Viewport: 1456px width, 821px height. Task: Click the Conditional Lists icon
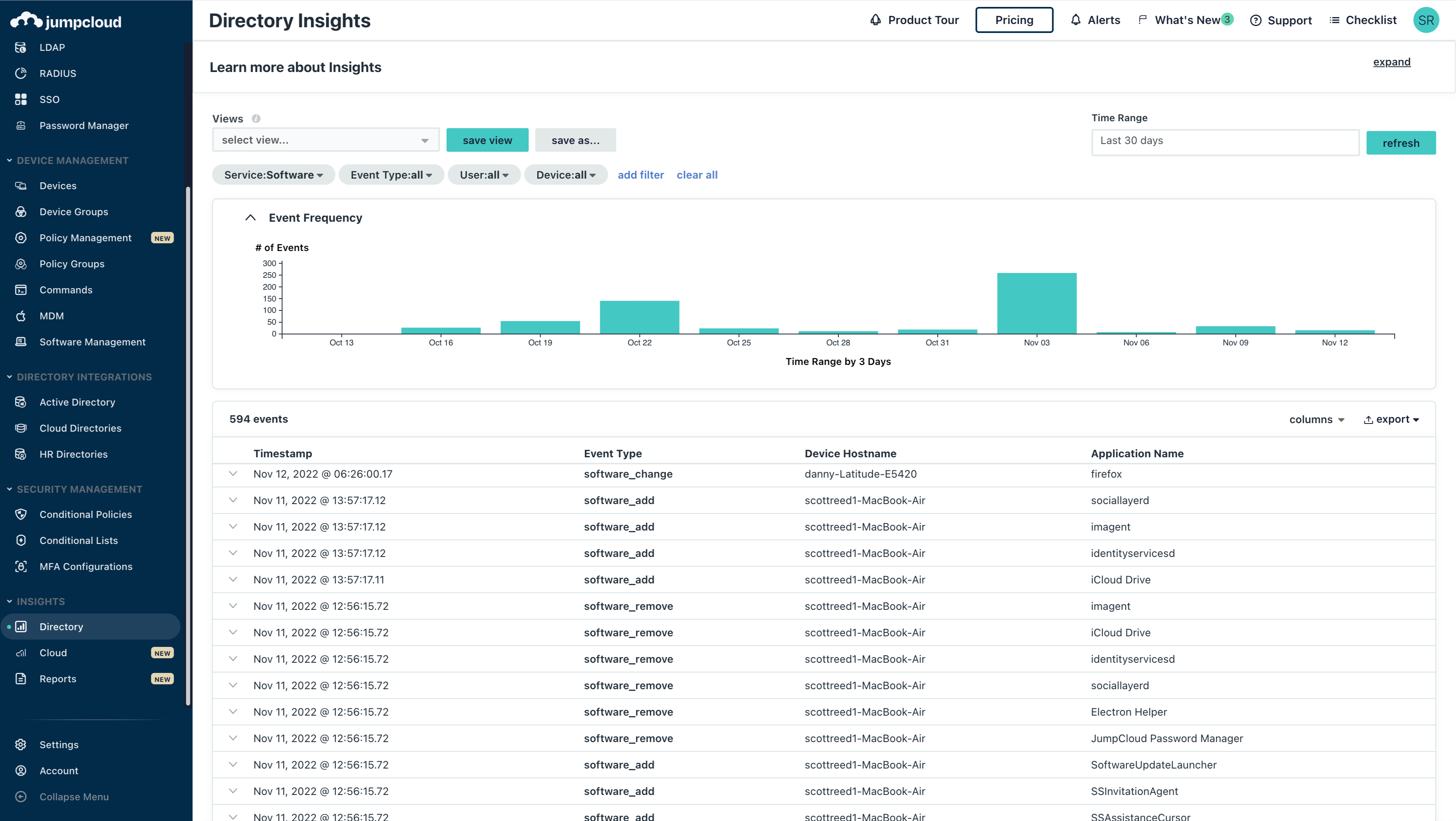coord(21,540)
